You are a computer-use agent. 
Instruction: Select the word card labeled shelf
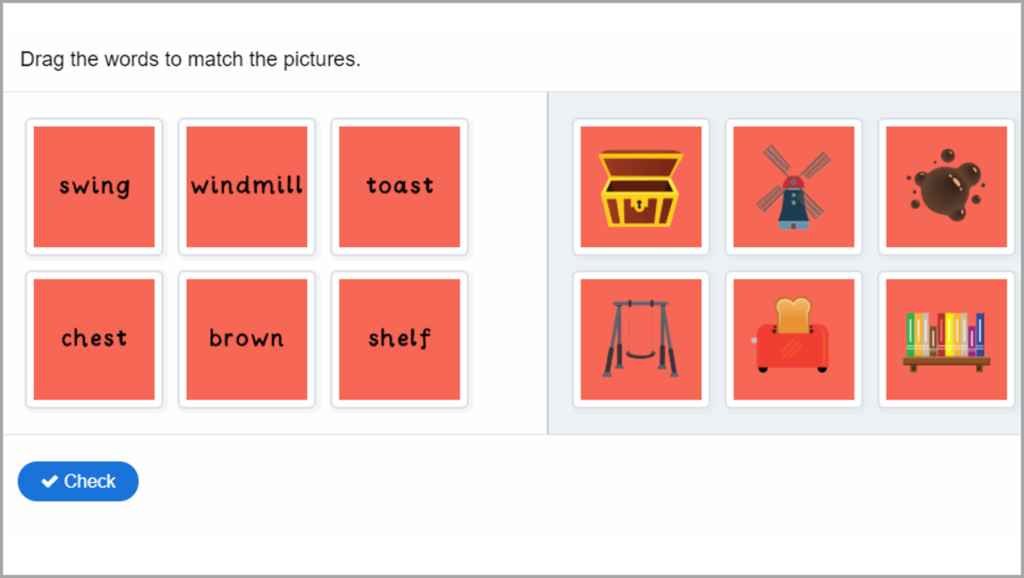point(399,339)
